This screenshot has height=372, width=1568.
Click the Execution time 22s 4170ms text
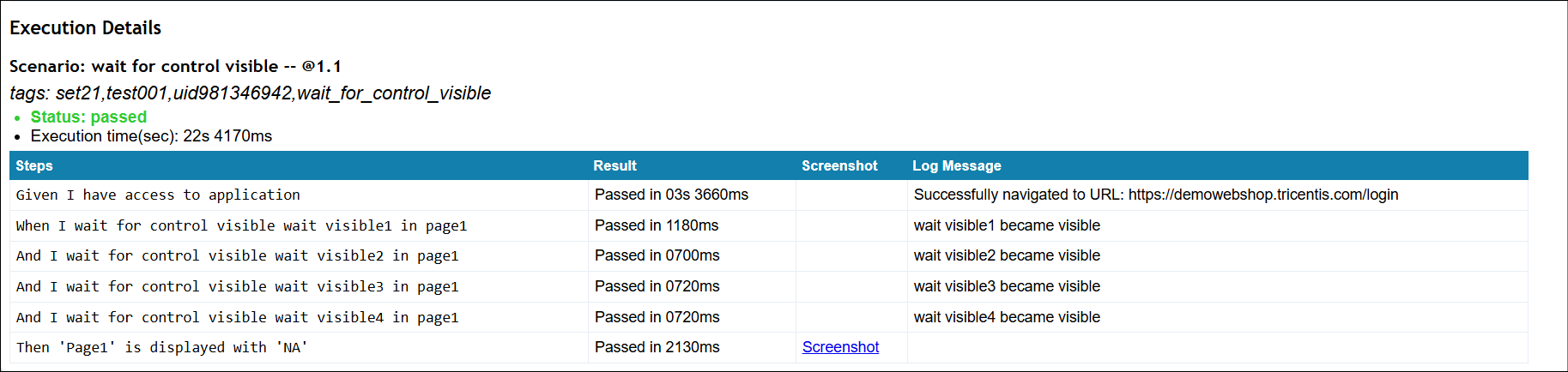pyautogui.click(x=151, y=136)
